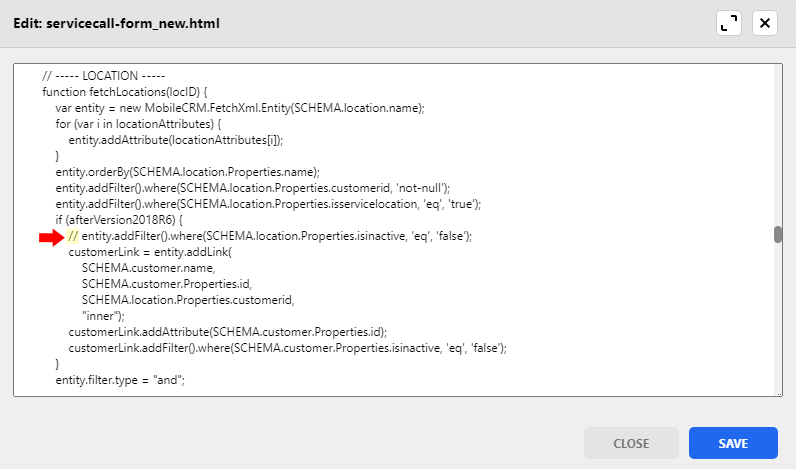Click the red arrow marker
Viewport: 796px width, 469px height.
click(50, 237)
